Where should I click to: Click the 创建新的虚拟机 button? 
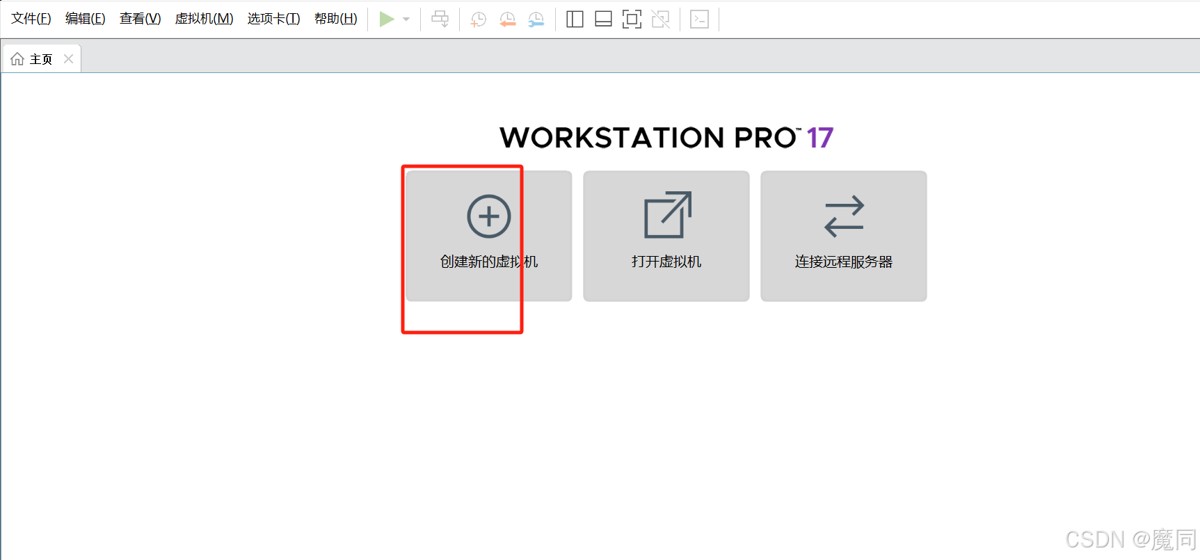click(x=489, y=236)
